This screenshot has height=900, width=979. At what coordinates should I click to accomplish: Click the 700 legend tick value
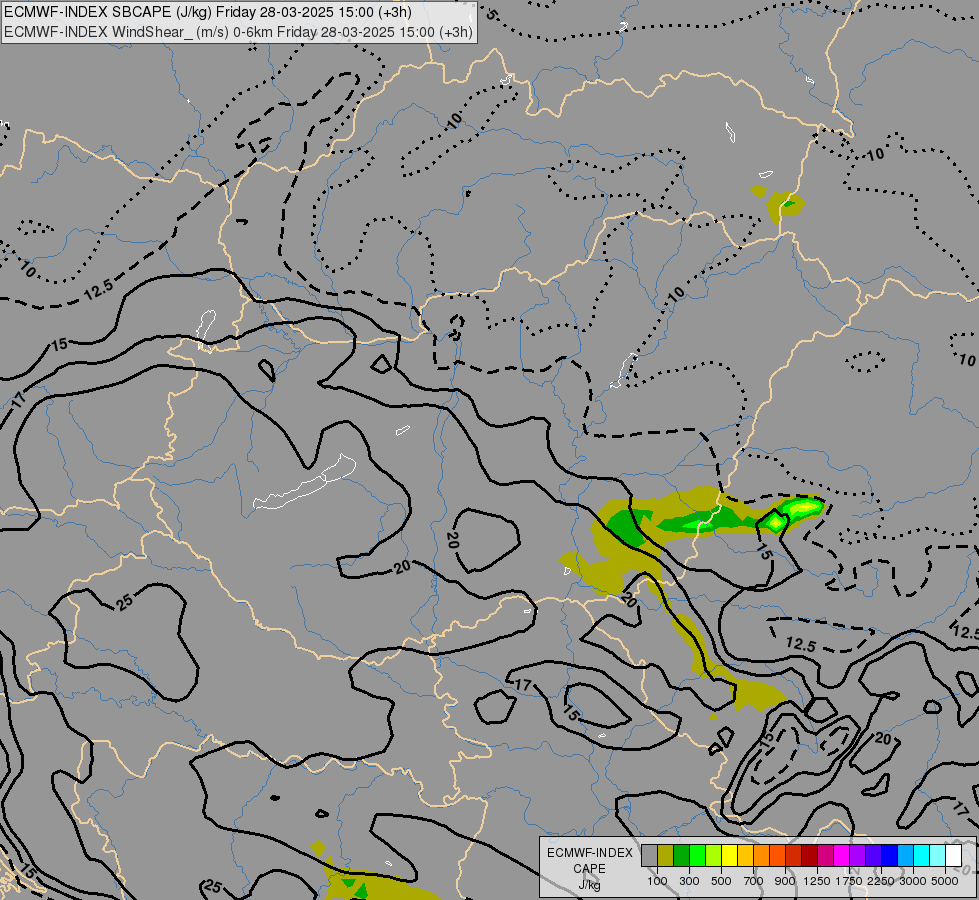[754, 881]
